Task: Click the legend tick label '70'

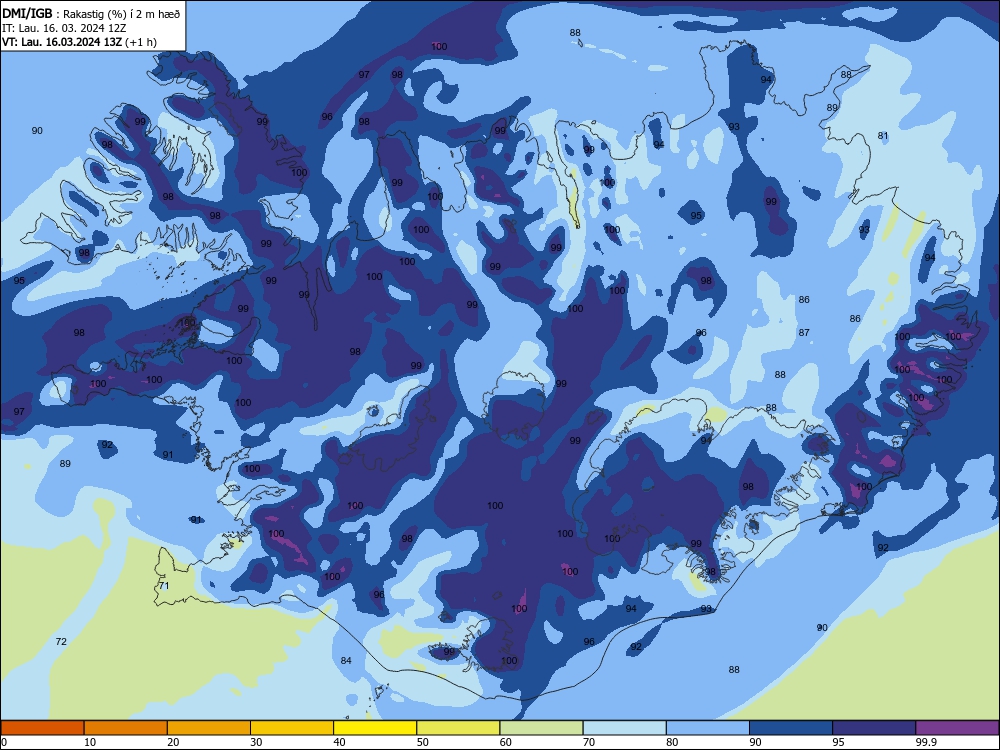Action: coord(589,742)
